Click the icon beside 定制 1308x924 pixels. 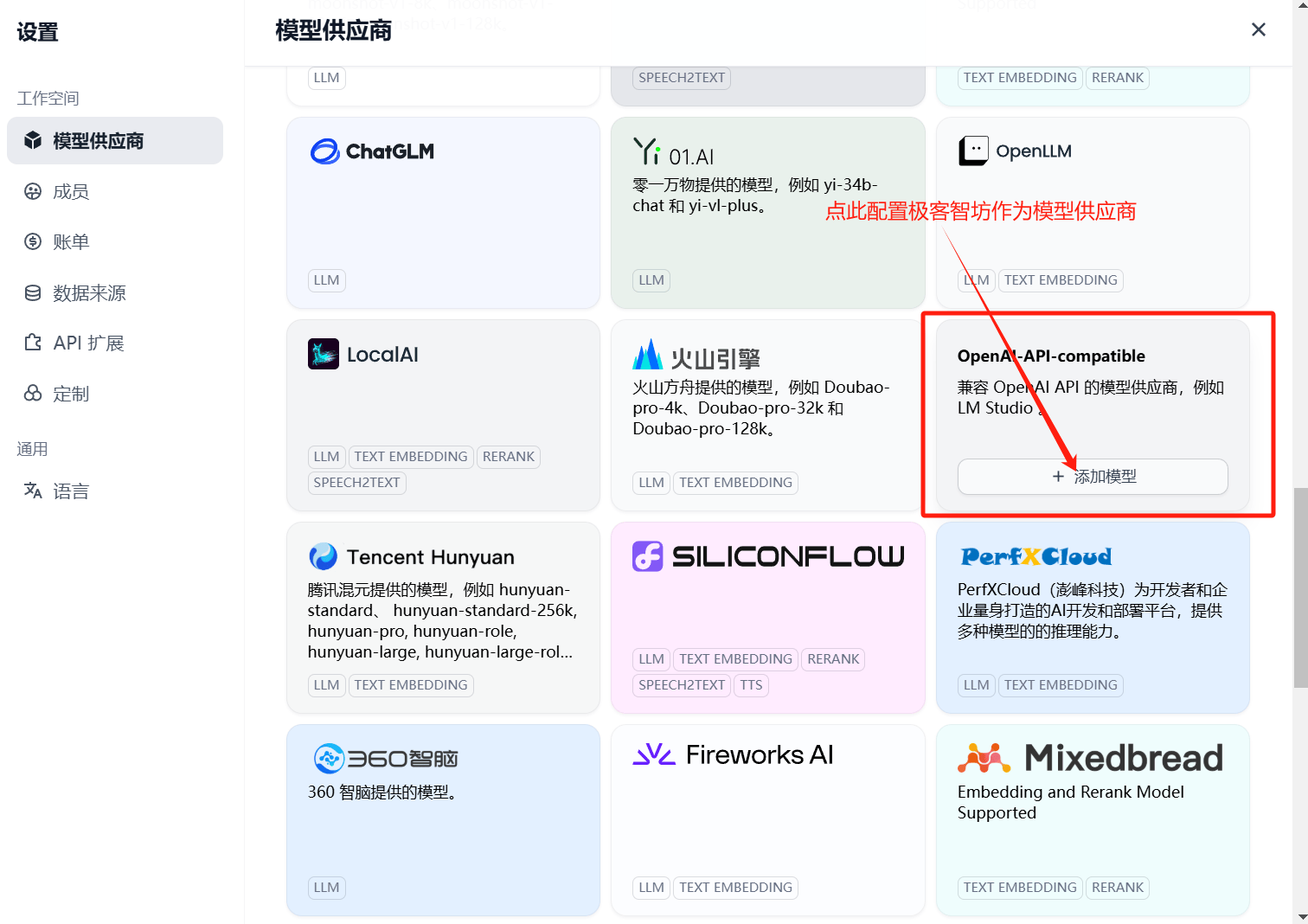click(x=33, y=394)
